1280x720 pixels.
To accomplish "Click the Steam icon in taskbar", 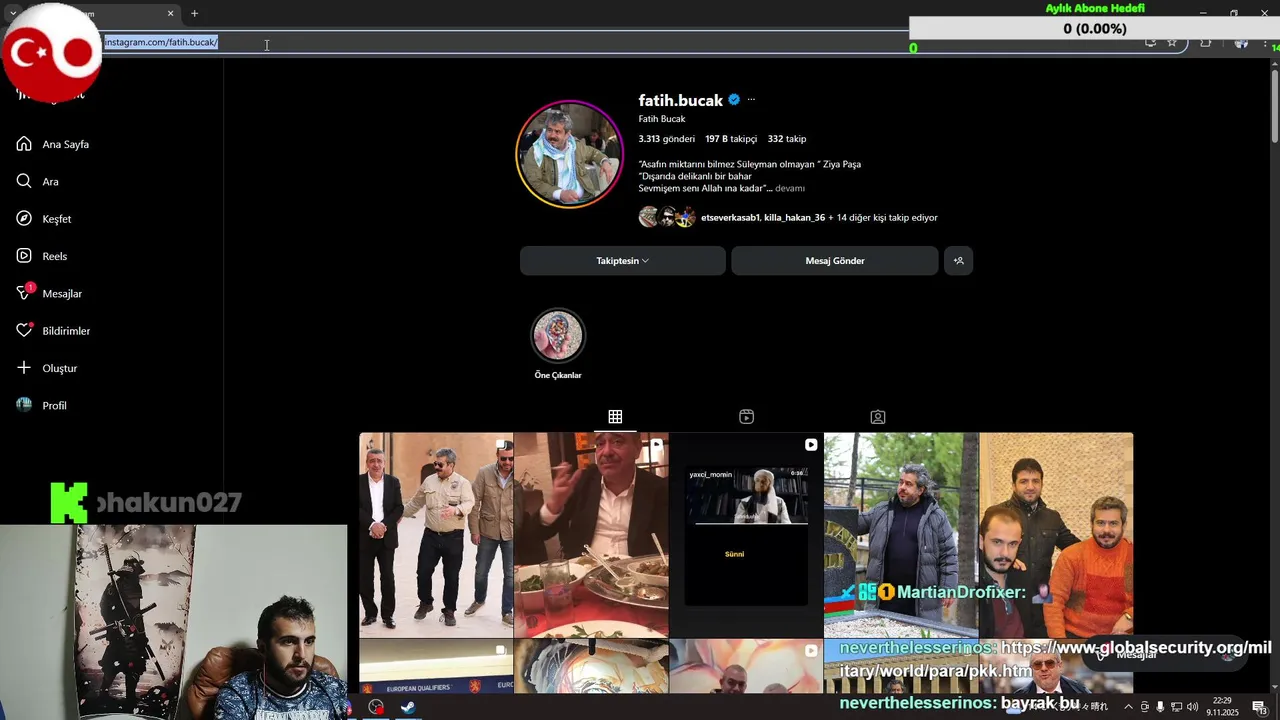I will coord(408,707).
